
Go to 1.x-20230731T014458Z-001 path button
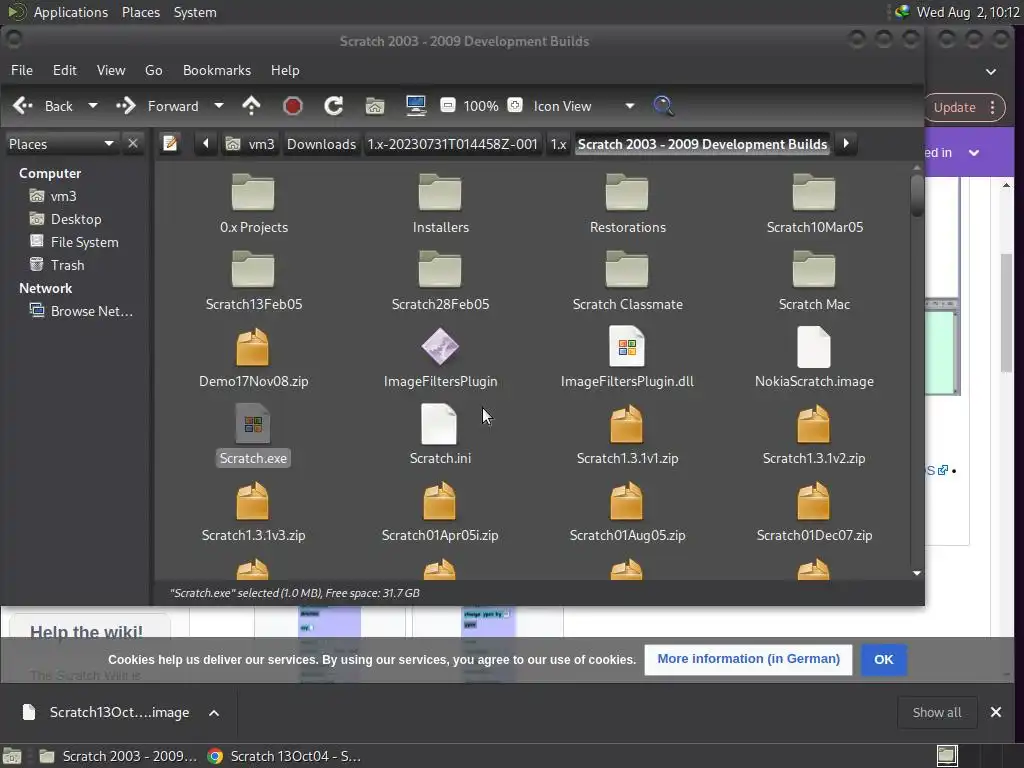(453, 144)
